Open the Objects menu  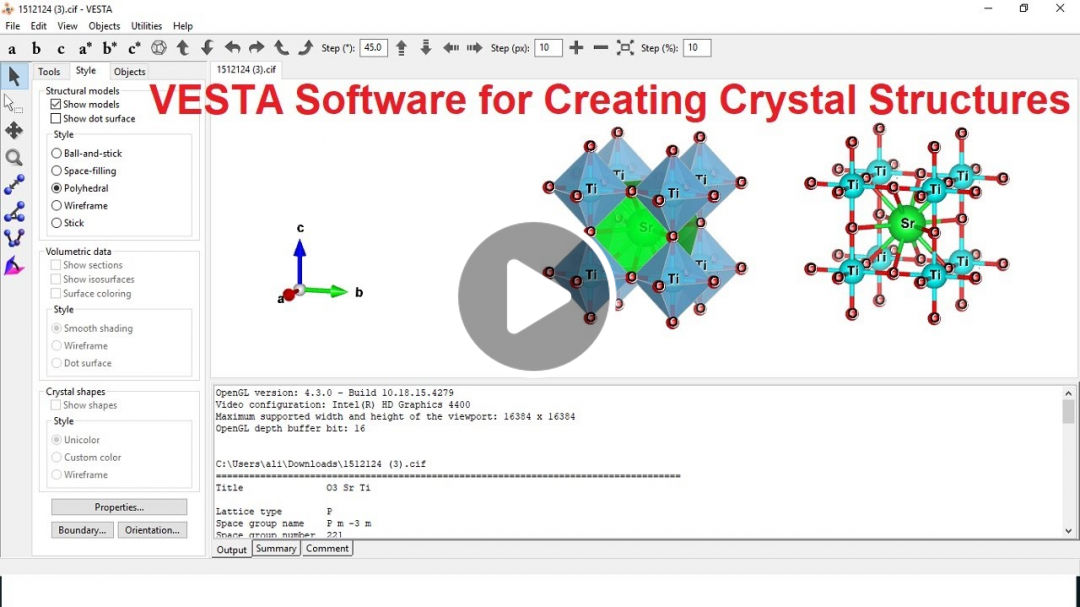pyautogui.click(x=104, y=26)
